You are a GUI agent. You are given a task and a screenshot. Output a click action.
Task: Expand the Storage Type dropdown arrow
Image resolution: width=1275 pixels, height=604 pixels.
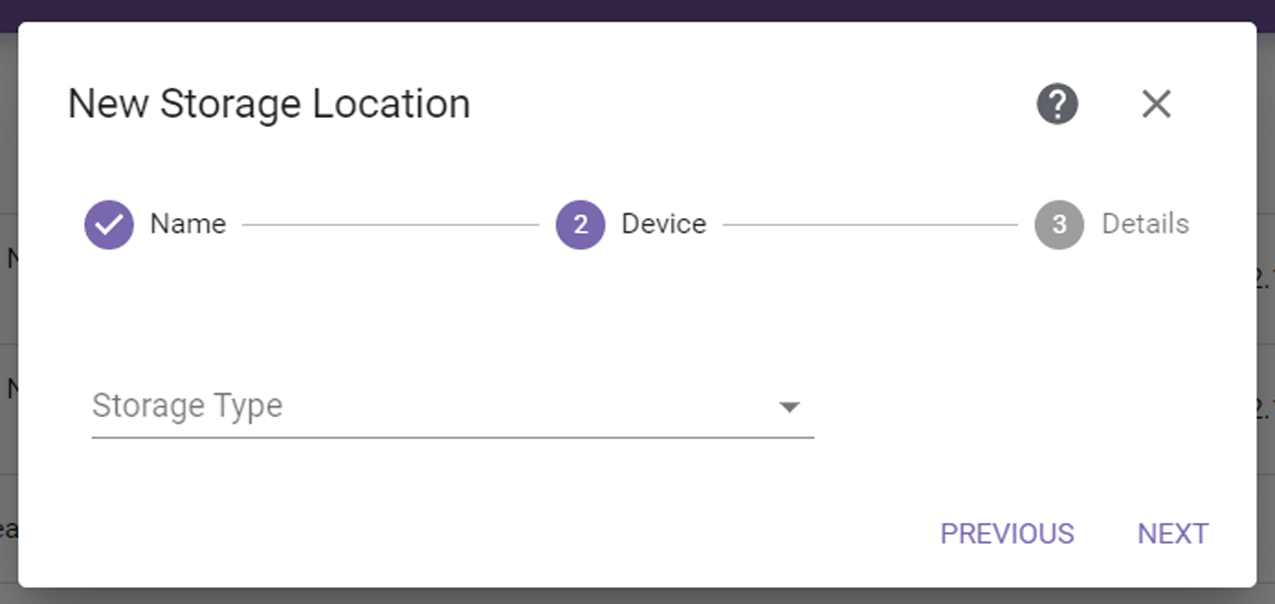coord(790,407)
